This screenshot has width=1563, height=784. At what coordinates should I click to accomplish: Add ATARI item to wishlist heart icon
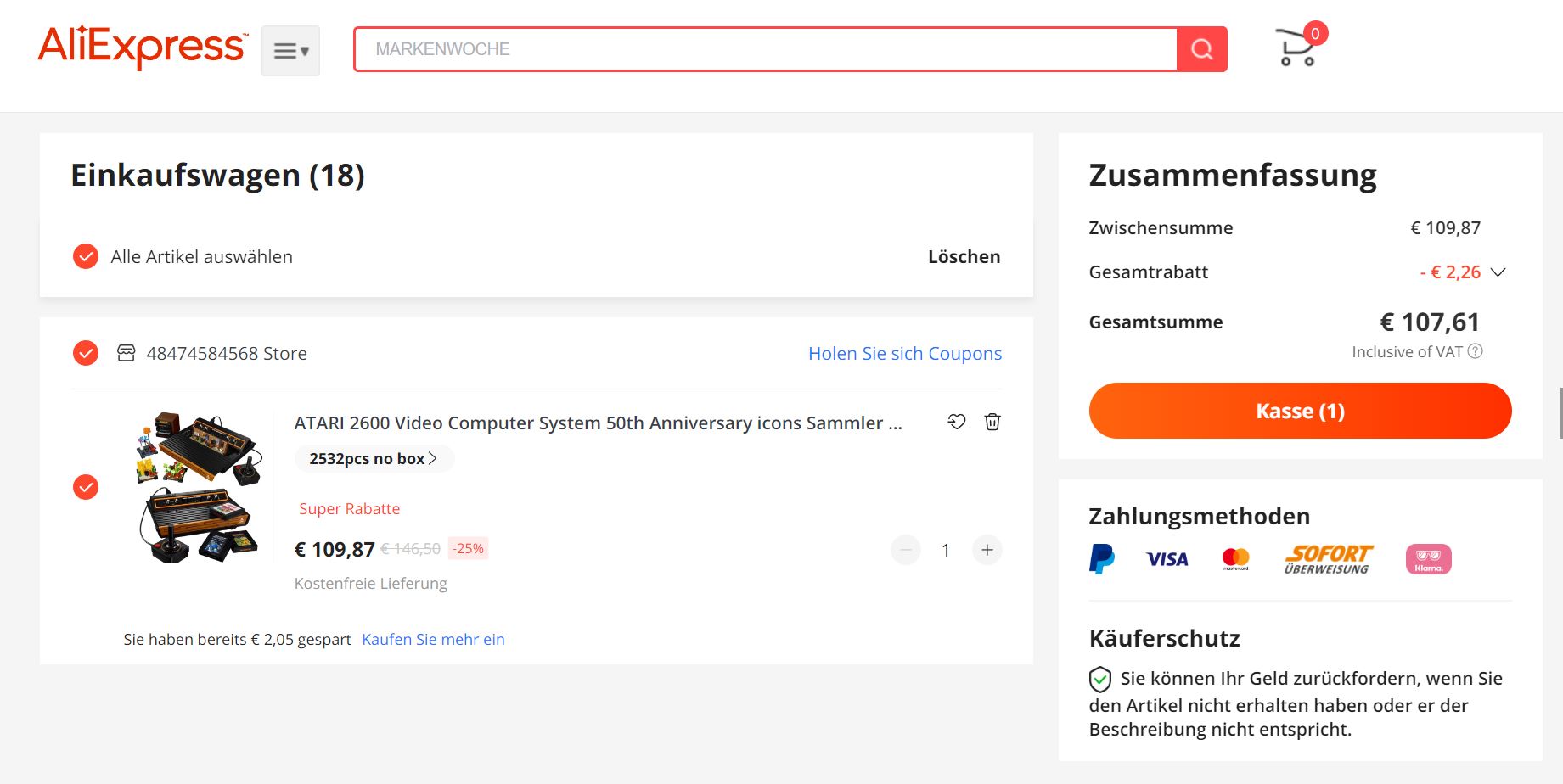[957, 422]
